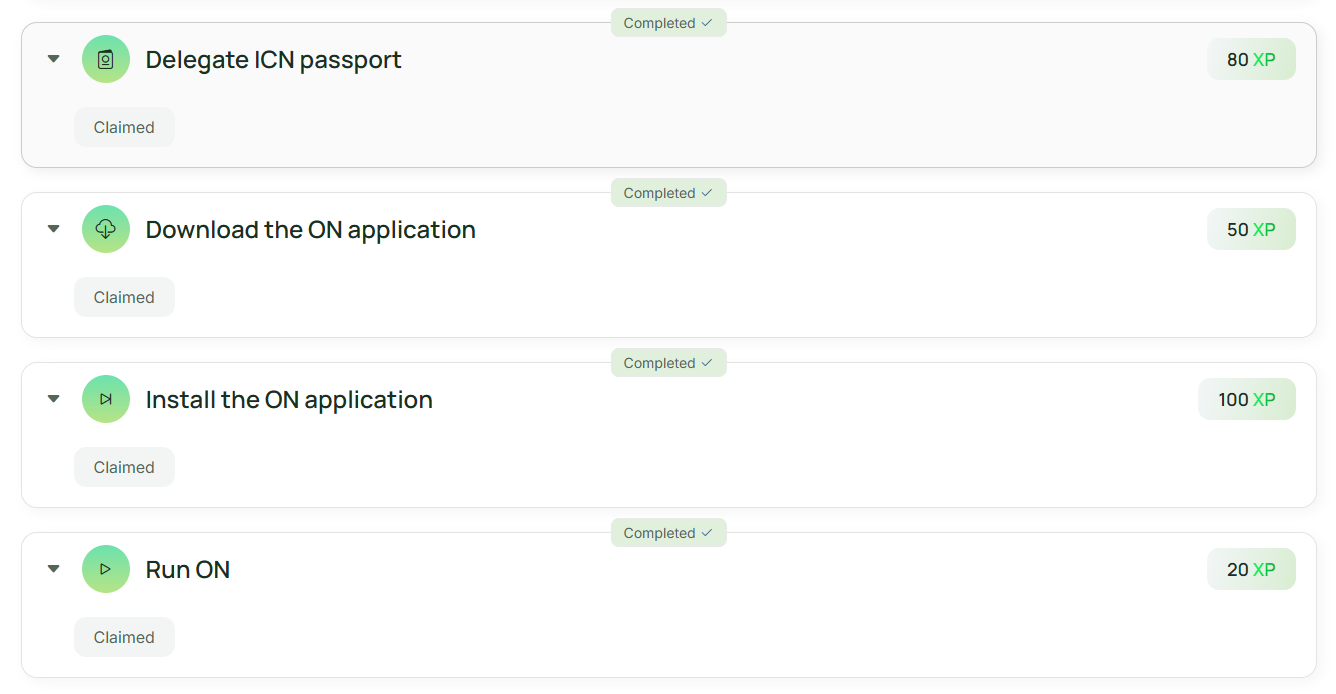Click the 20 XP badge
This screenshot has height=694, width=1336.
1251,569
